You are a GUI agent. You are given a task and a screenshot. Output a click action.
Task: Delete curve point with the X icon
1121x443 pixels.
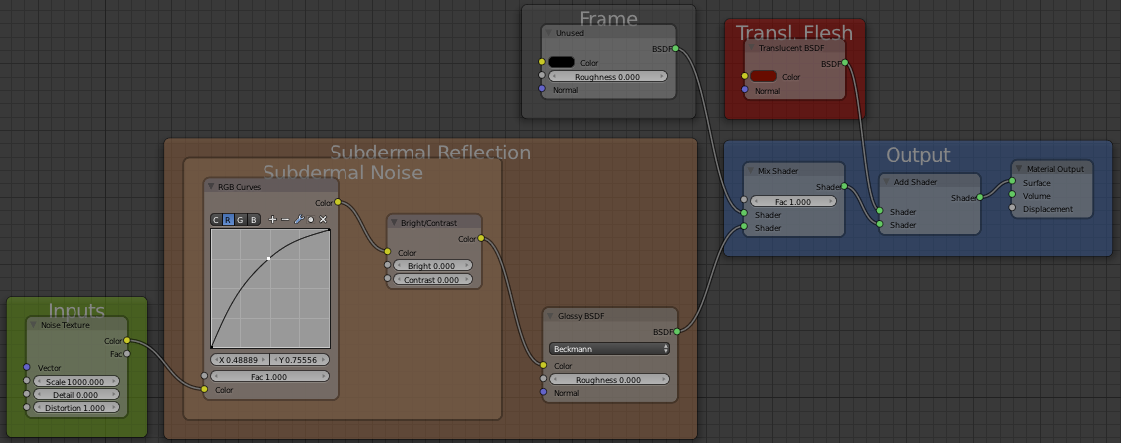(323, 219)
